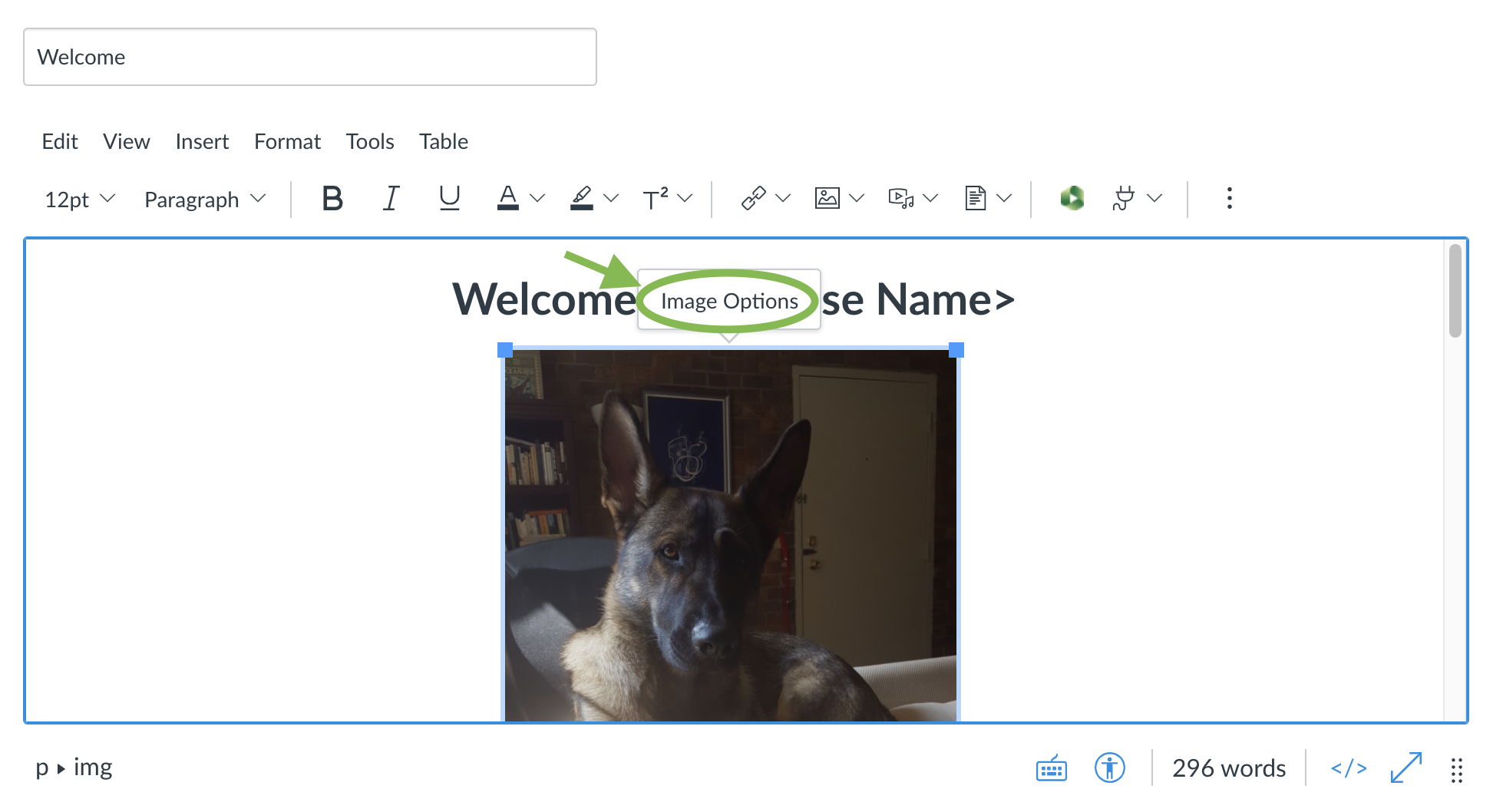Click the Image Options button
The image size is (1503, 812).
(x=729, y=301)
